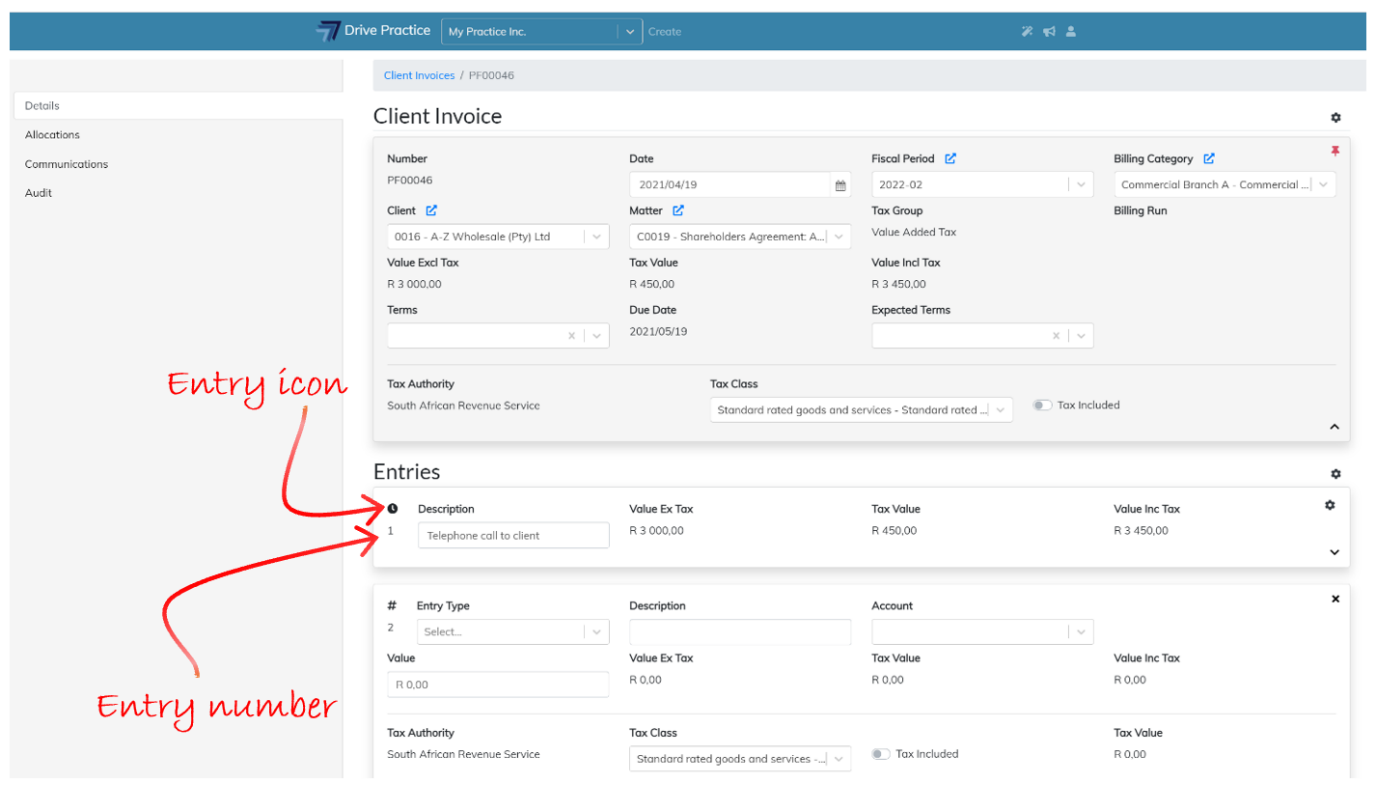Toggle Tax Included switch for entry 2
This screenshot has height=811, width=1376.
tap(880, 754)
